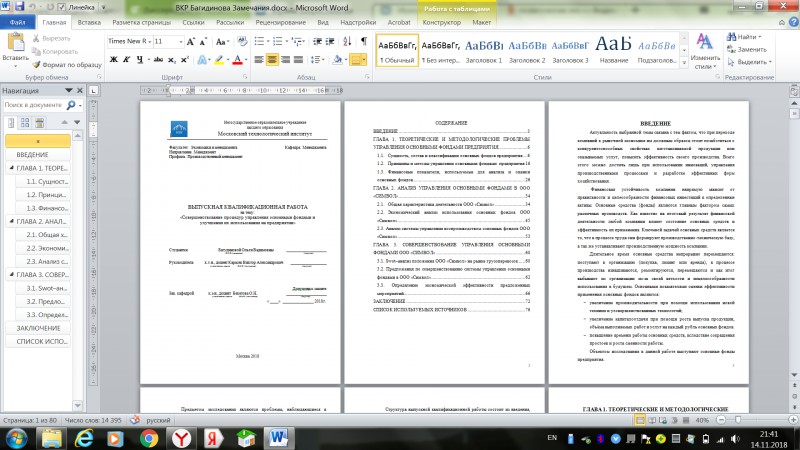Viewport: 800px width, 450px height.
Task: Align text to the right
Action: [285, 60]
